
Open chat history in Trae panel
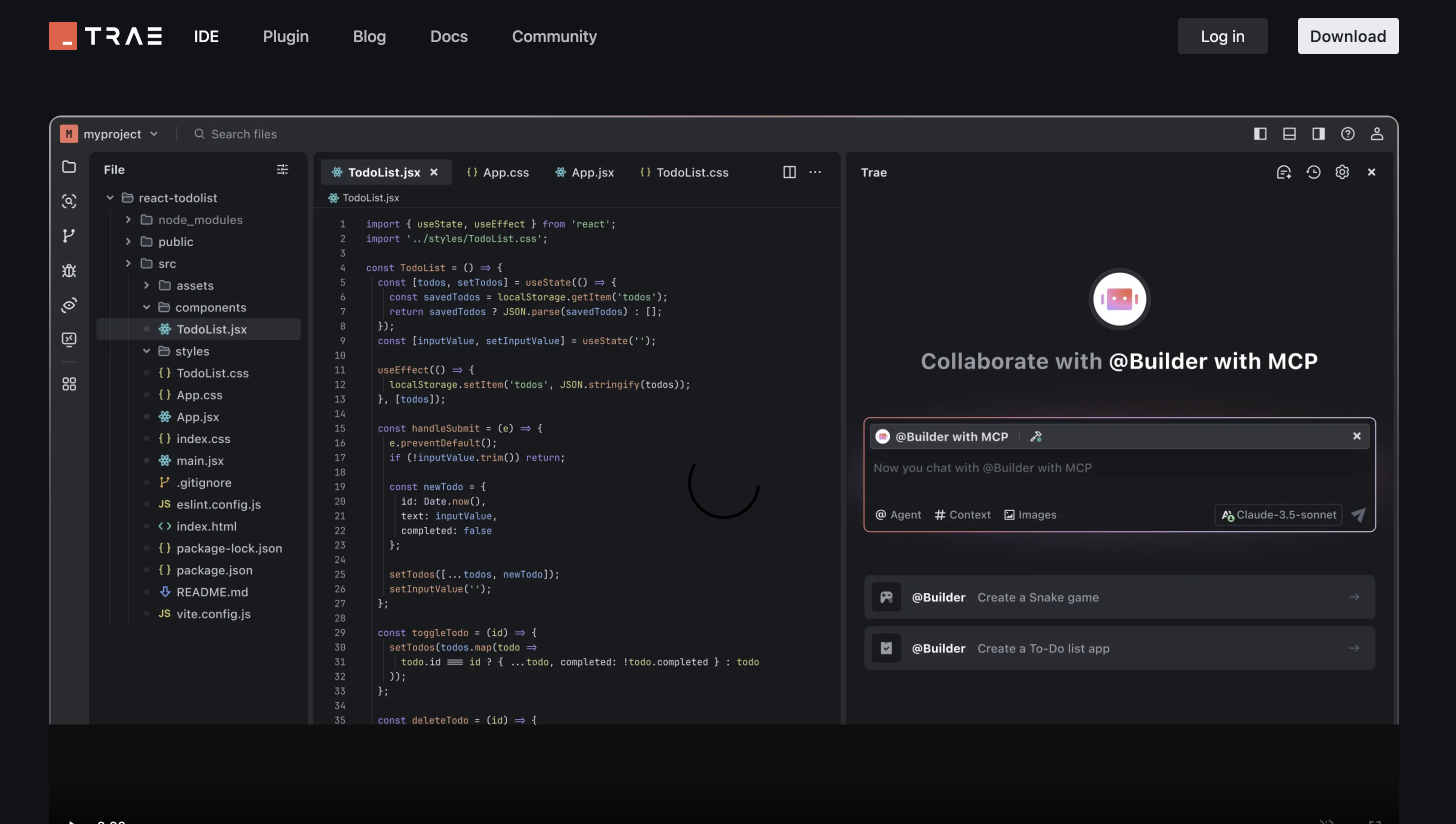(1313, 172)
